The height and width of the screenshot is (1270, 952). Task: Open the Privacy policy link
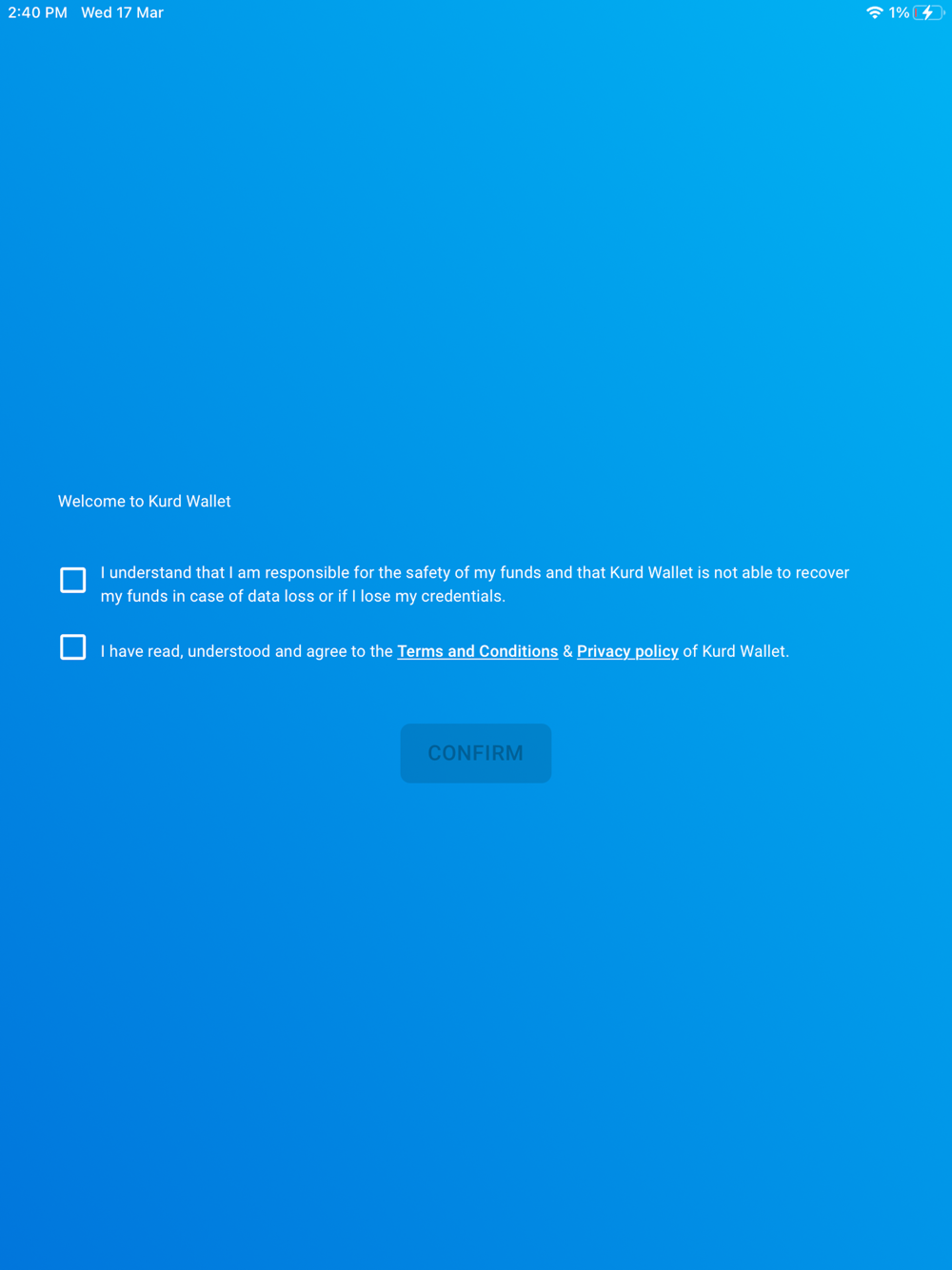627,651
